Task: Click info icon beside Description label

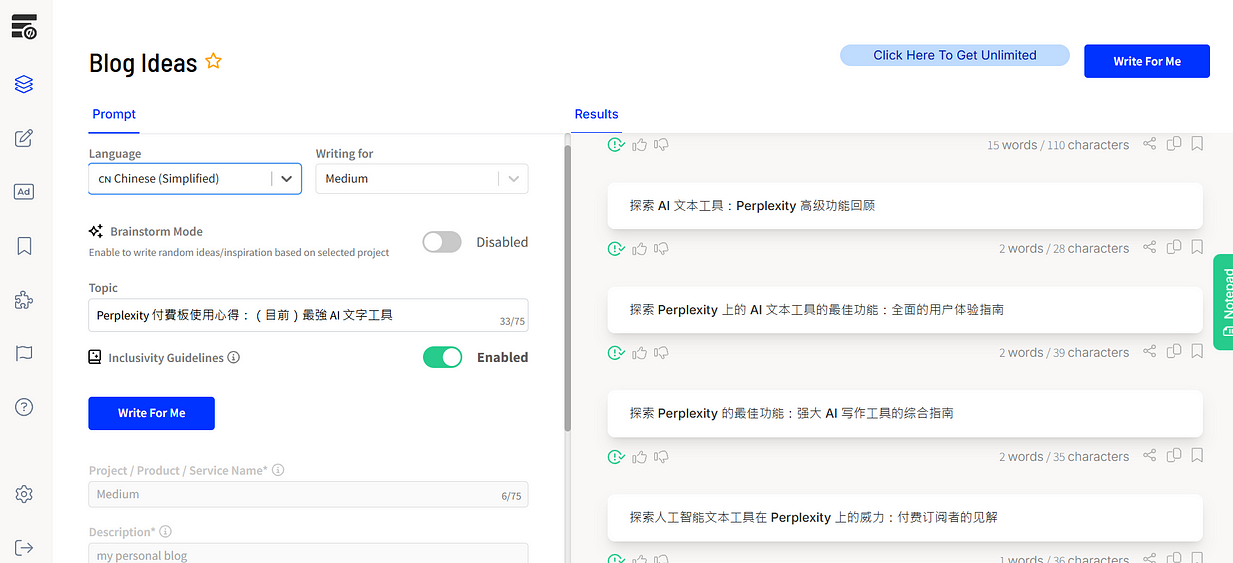Action: point(165,532)
